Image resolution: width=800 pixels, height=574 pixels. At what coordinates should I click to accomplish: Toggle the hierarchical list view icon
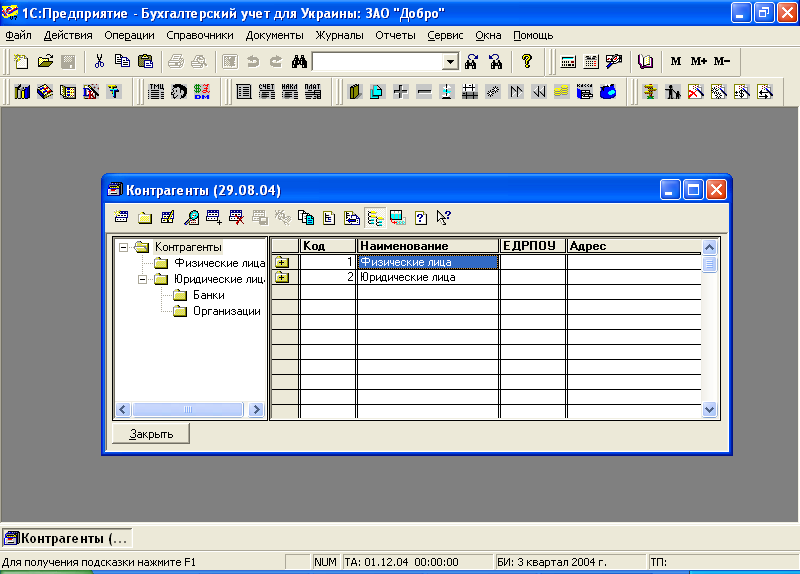pos(375,218)
